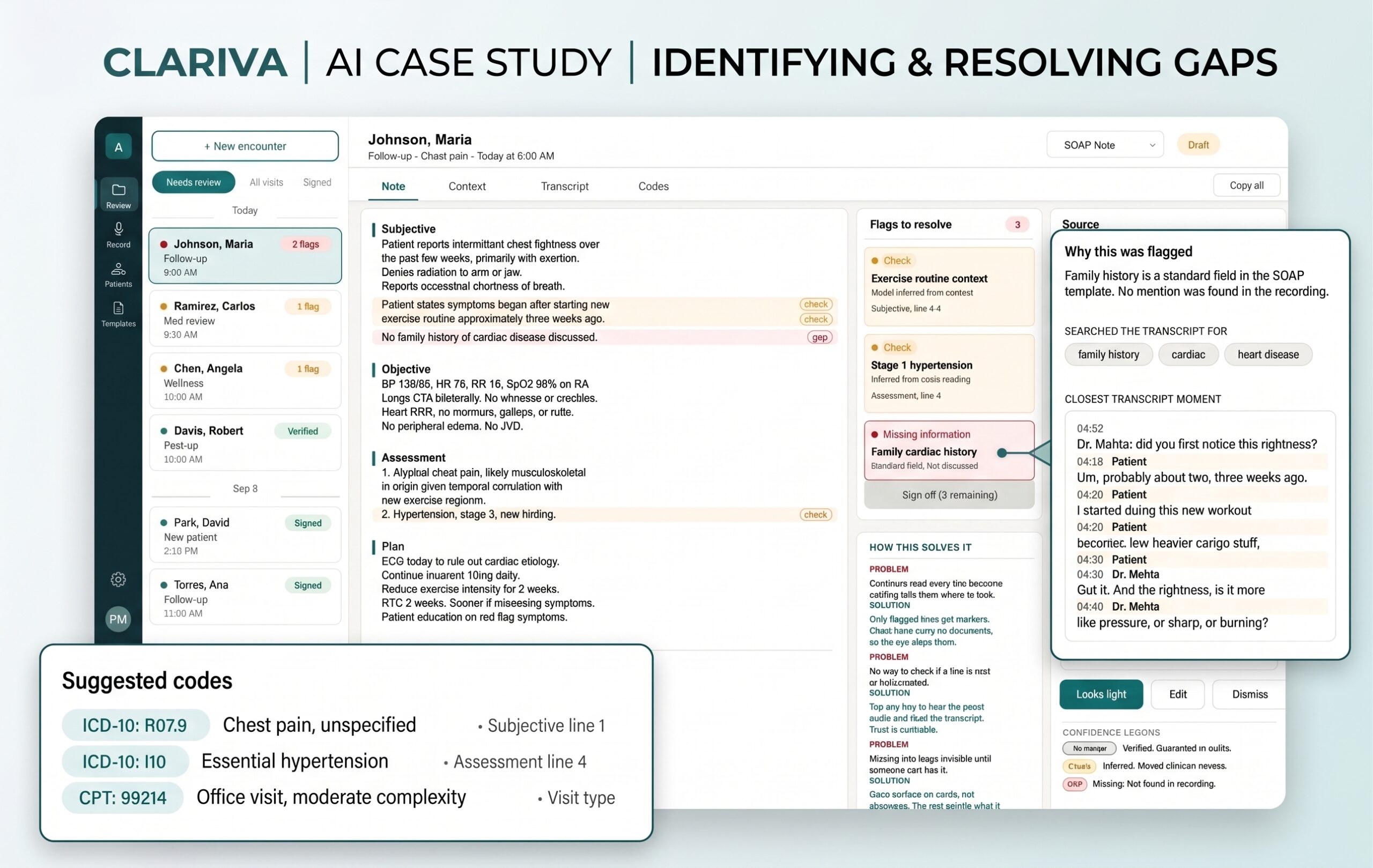Click the Draft status badge
This screenshot has height=868, width=1373.
[x=1198, y=145]
